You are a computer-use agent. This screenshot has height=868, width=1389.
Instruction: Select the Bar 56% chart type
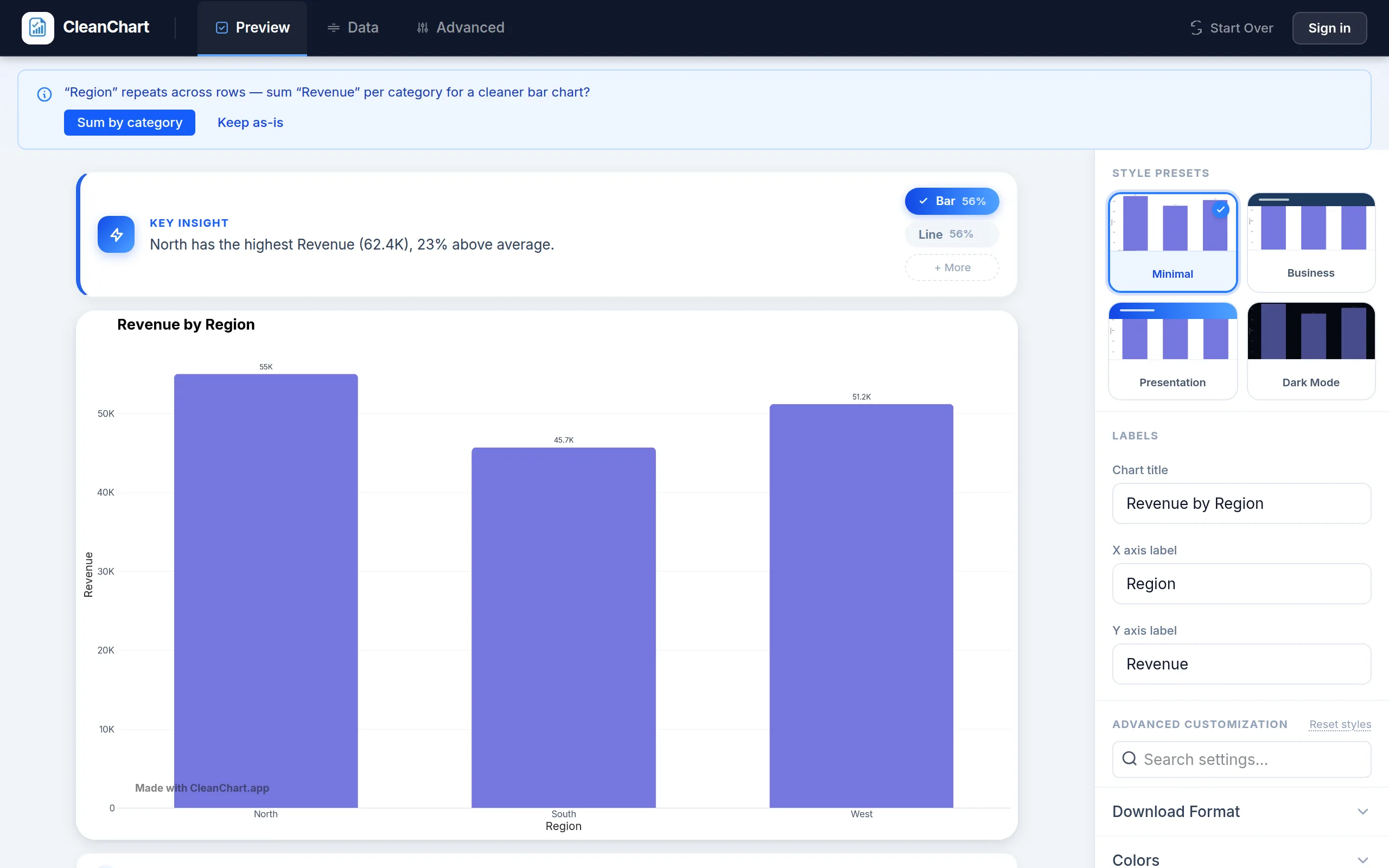click(952, 201)
